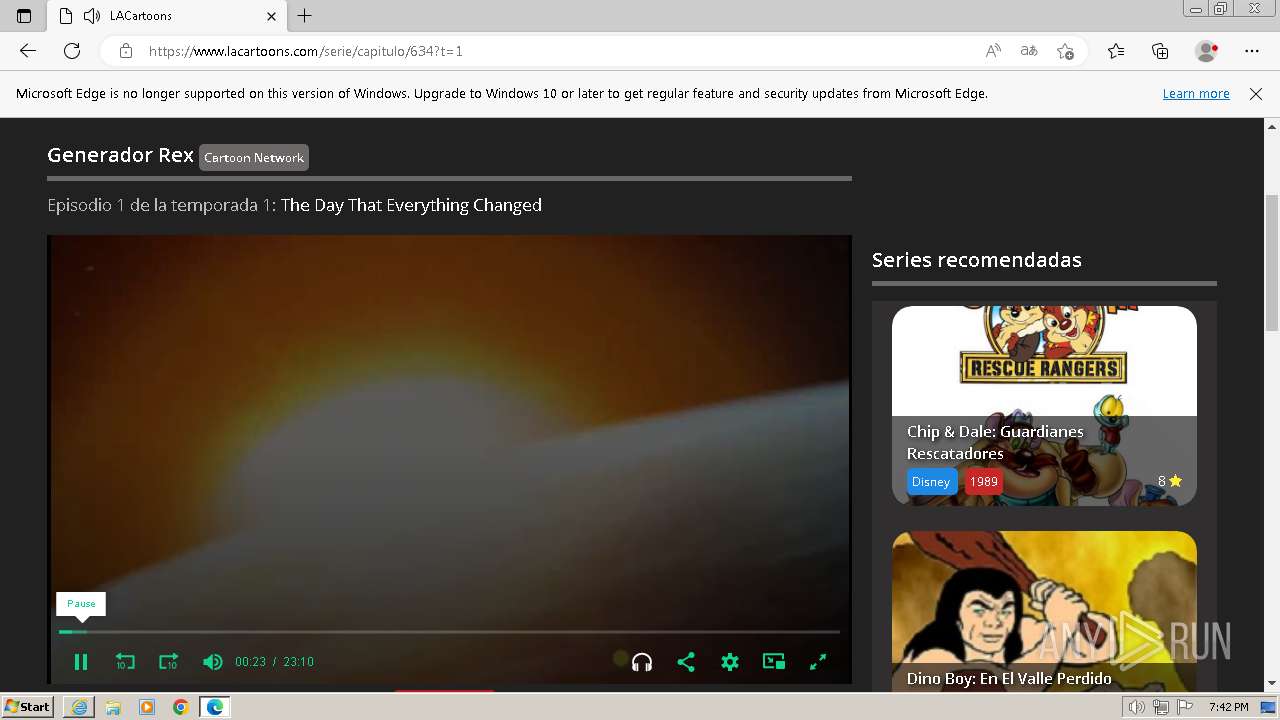
Task: Open the Chip & Dale: Guardianes Rescatadores card
Action: [1044, 405]
